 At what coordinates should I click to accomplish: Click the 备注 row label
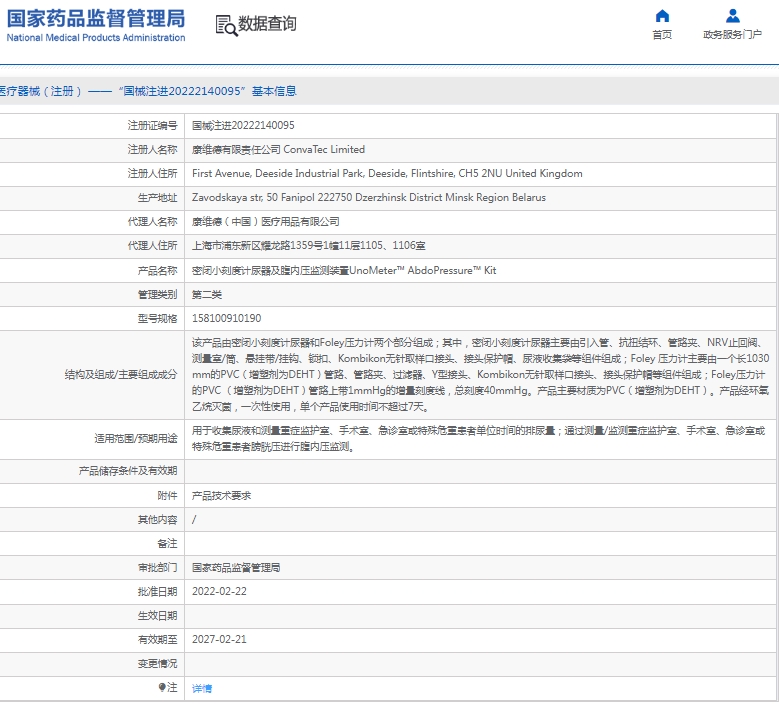[x=167, y=544]
